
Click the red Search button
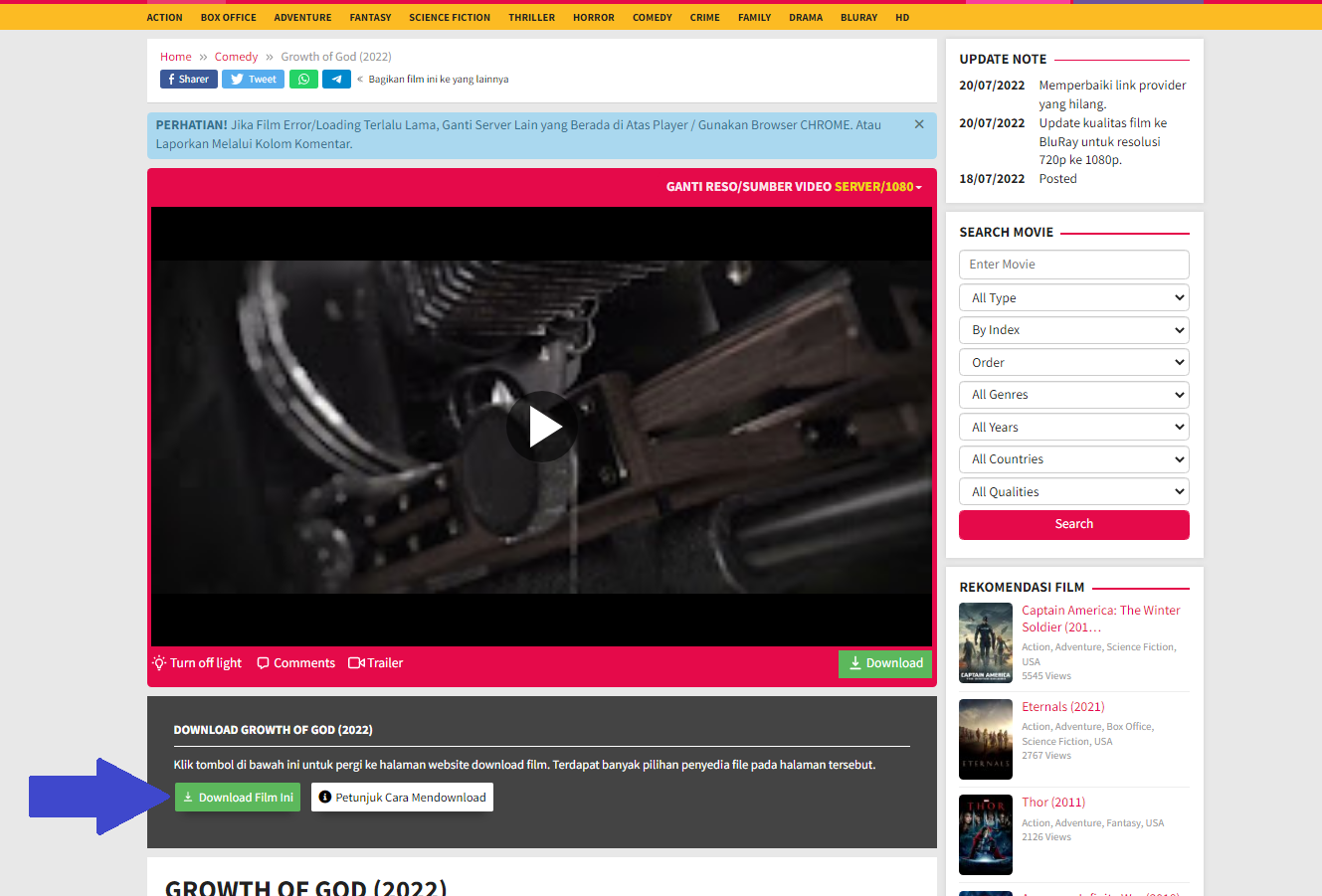tap(1074, 525)
